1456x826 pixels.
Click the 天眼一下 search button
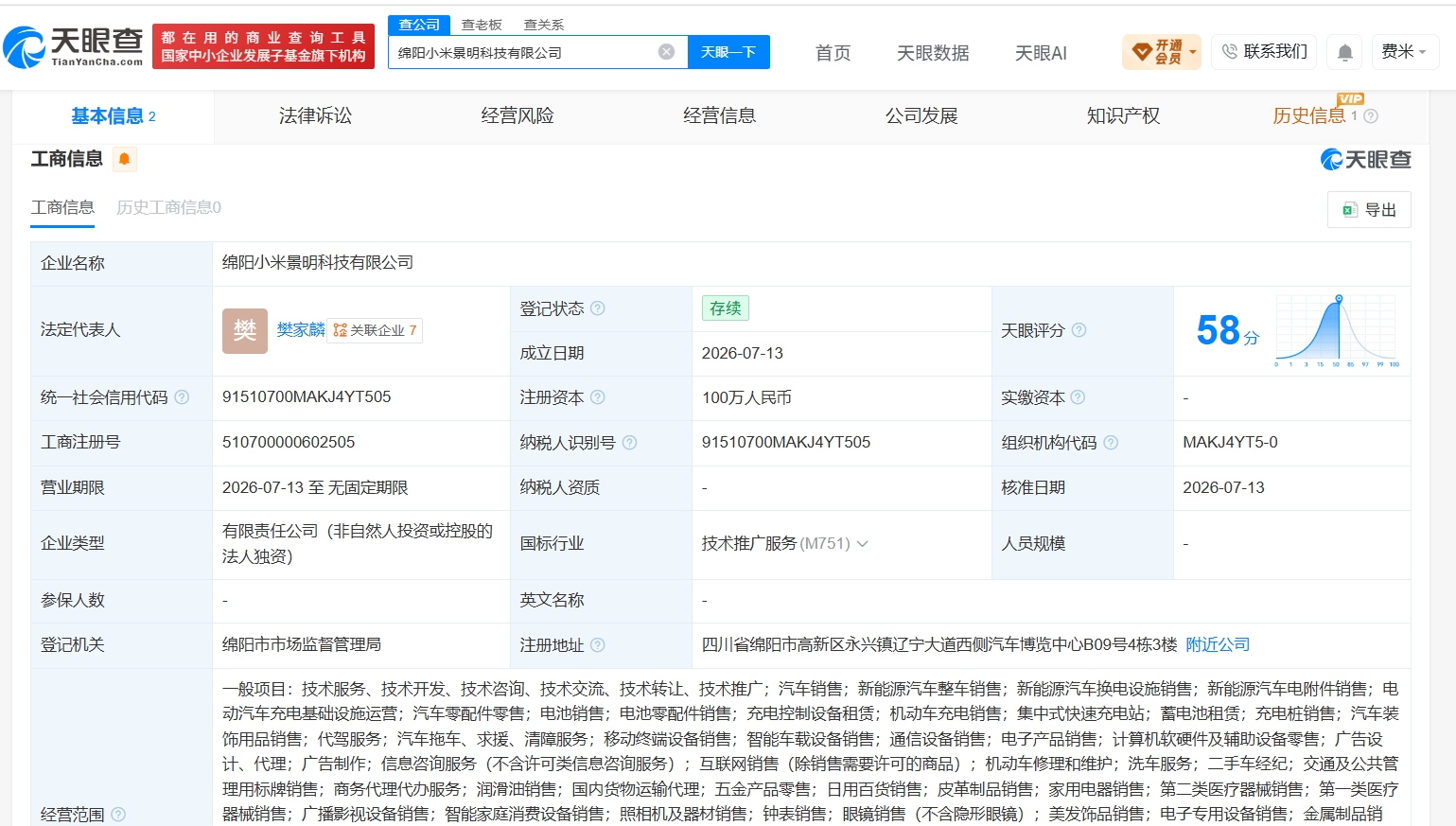[x=728, y=52]
